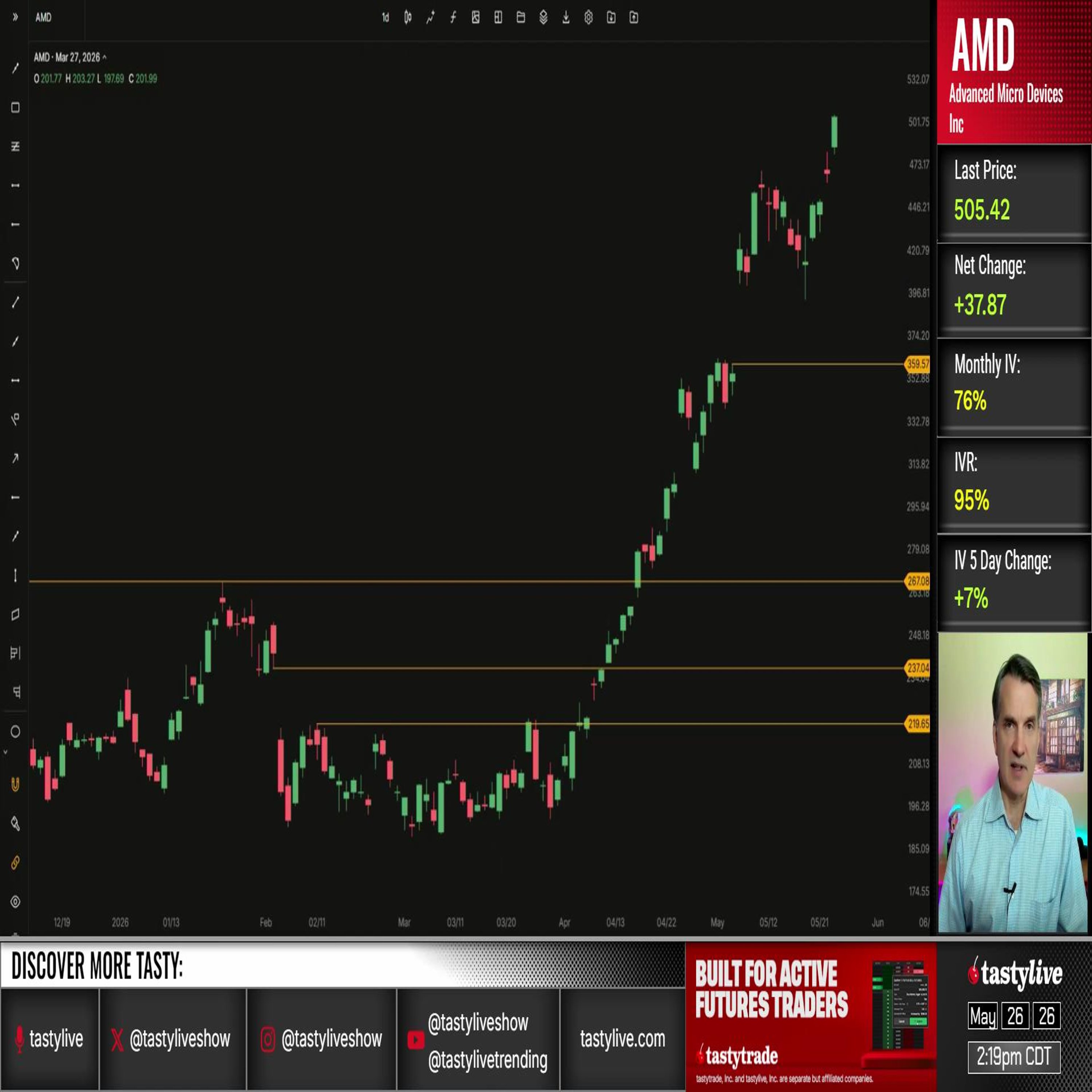Click the presenter webcam thumbnail
This screenshot has width=1092, height=1092.
tap(1013, 782)
